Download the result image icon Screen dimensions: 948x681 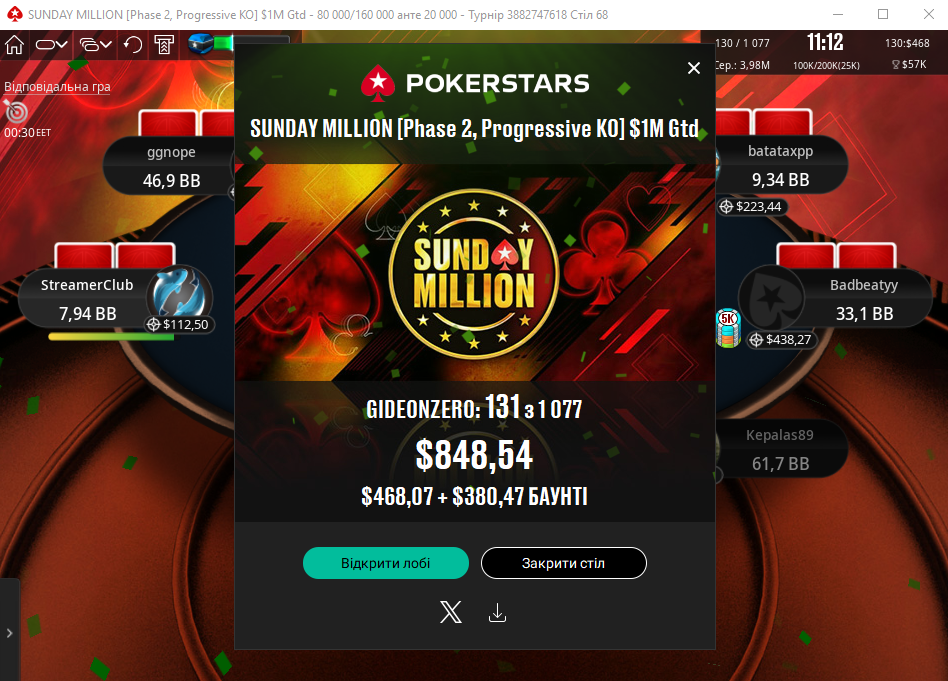[497, 612]
